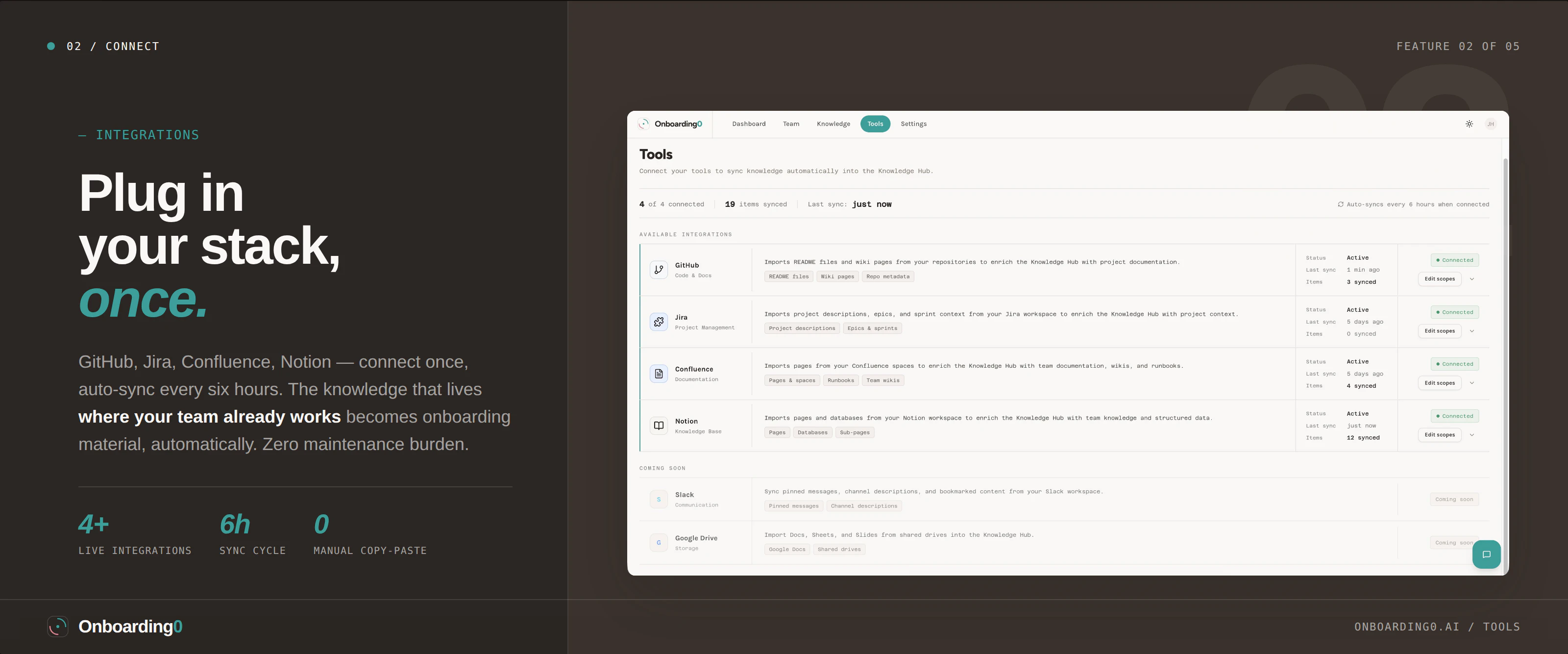Toggle Notion's Connected status

pos(1455,416)
